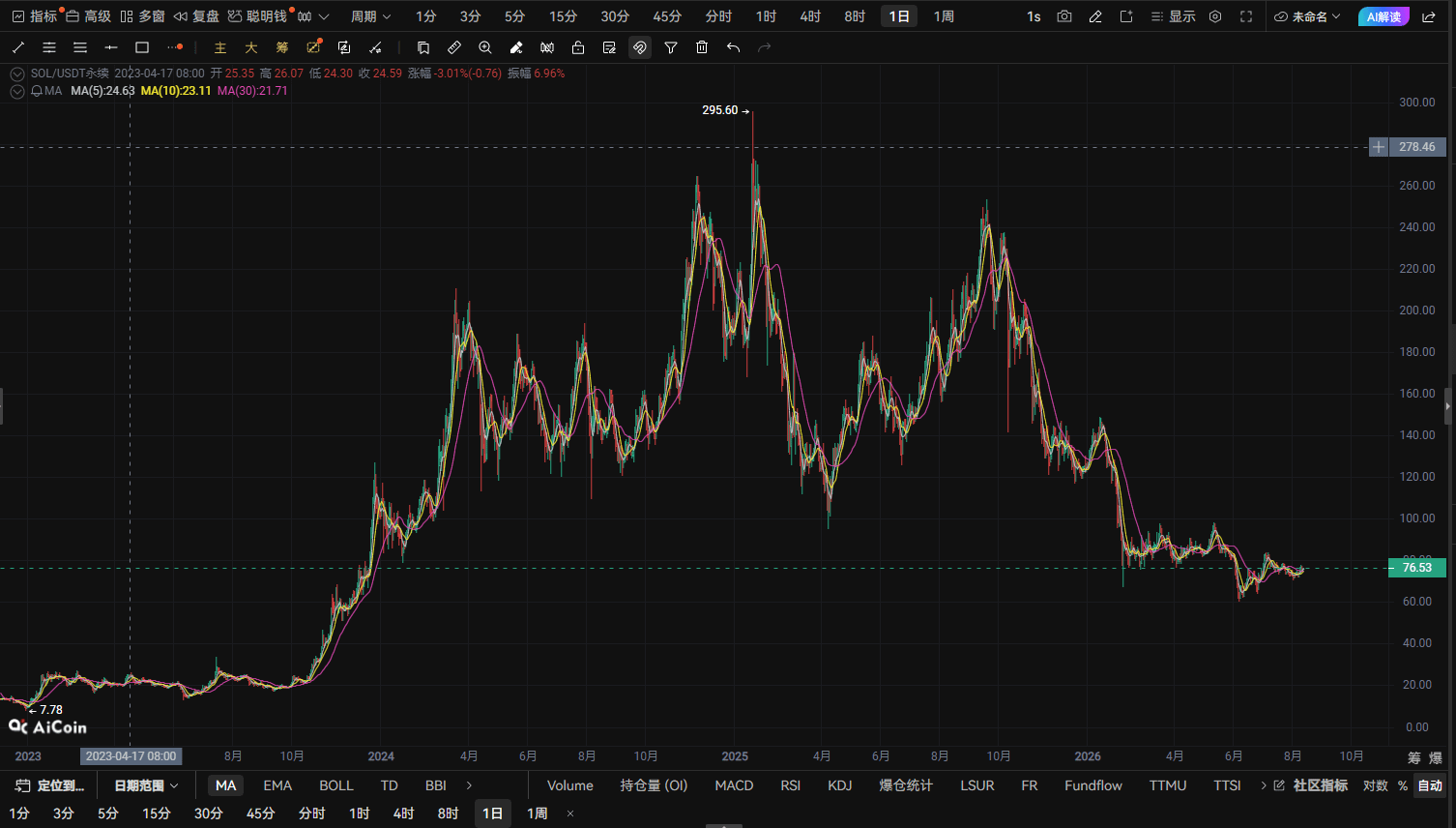Viewport: 1456px width, 828px height.
Task: Open the pencil edit tool in top bar
Action: tap(1095, 16)
